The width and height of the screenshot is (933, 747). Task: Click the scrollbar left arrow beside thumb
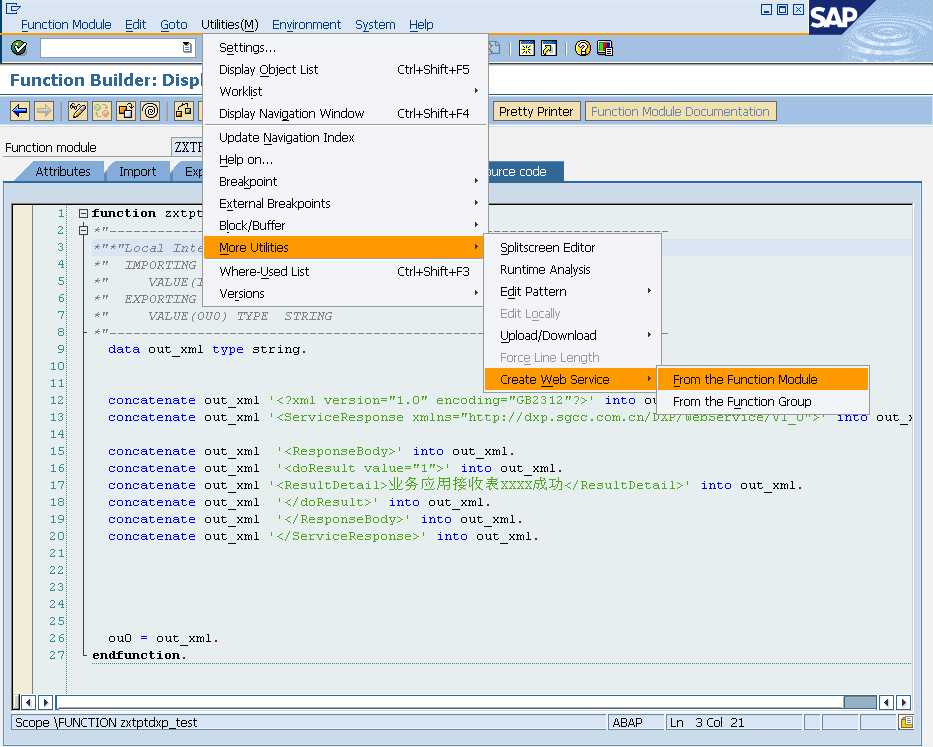click(887, 702)
